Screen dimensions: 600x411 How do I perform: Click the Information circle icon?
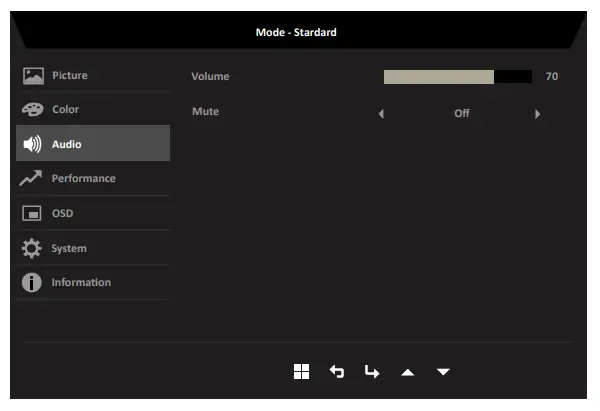click(33, 283)
